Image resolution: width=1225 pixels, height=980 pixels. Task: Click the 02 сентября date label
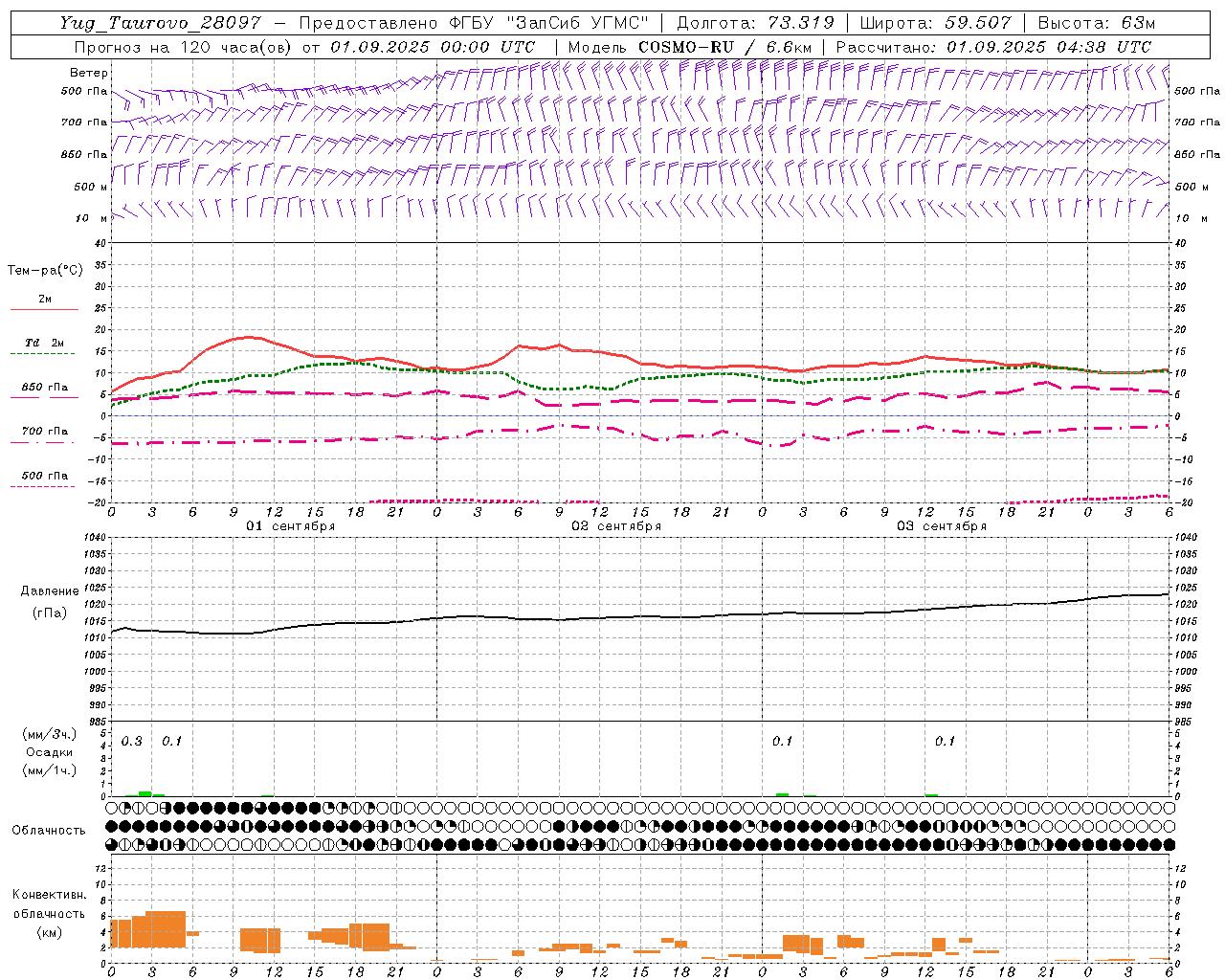[x=616, y=526]
